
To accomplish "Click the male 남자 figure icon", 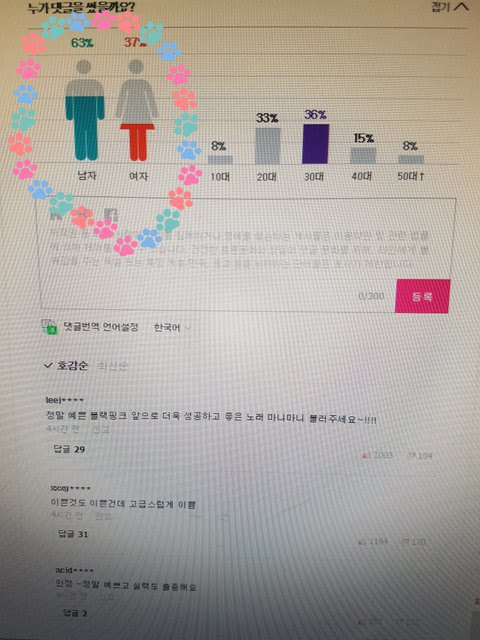I will click(85, 110).
